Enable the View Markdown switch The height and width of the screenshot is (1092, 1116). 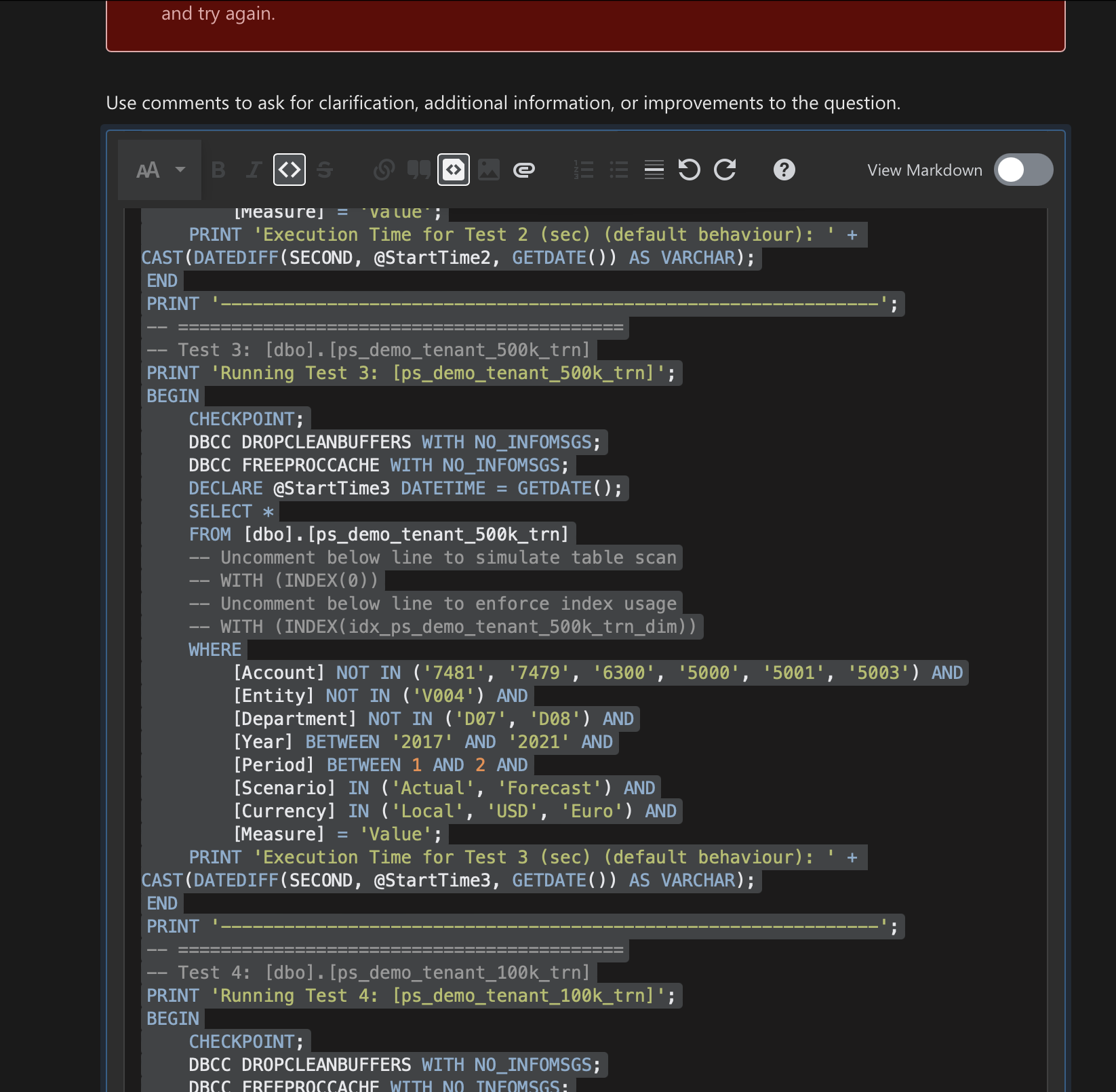click(1024, 170)
